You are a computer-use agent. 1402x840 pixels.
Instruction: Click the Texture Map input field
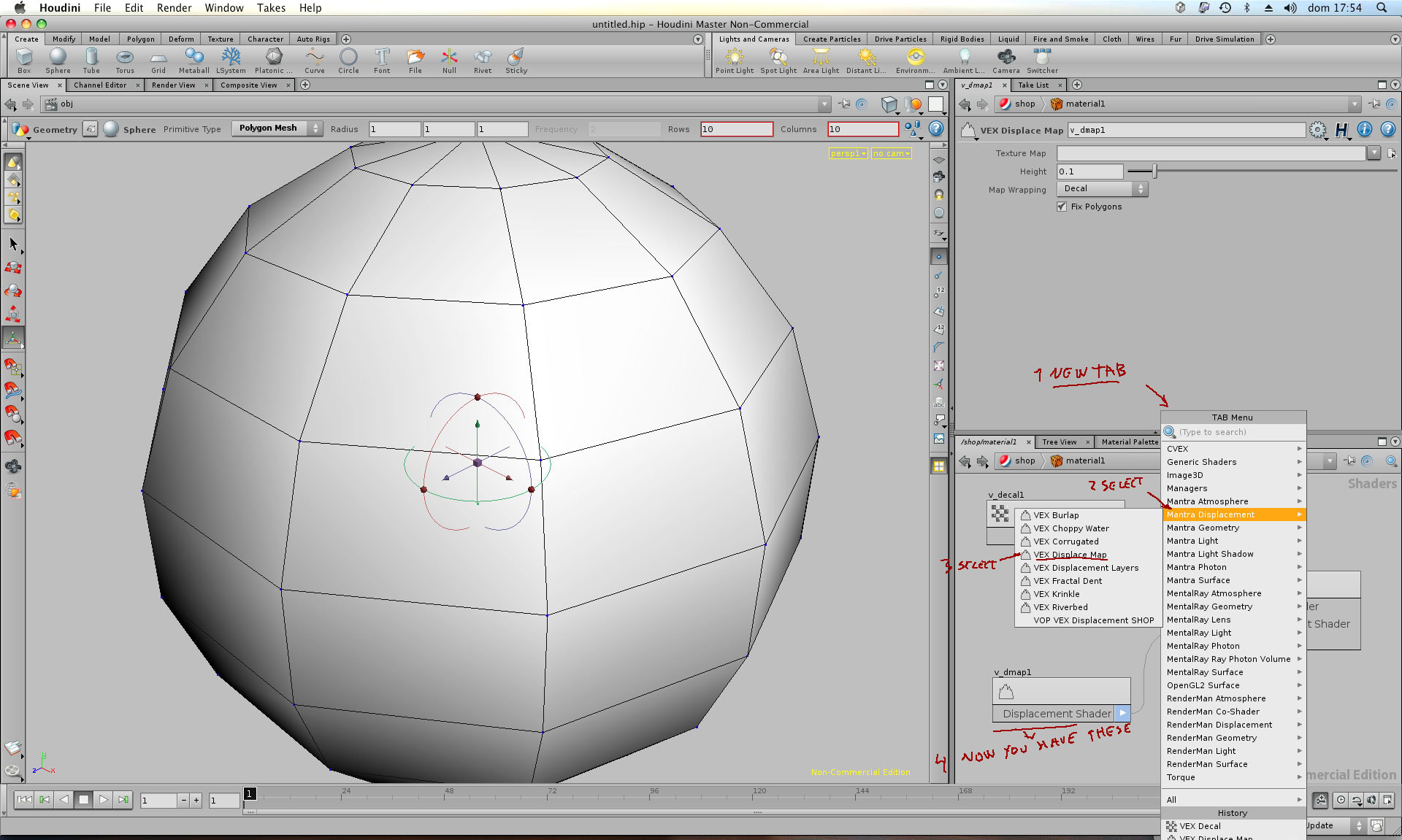[1211, 153]
